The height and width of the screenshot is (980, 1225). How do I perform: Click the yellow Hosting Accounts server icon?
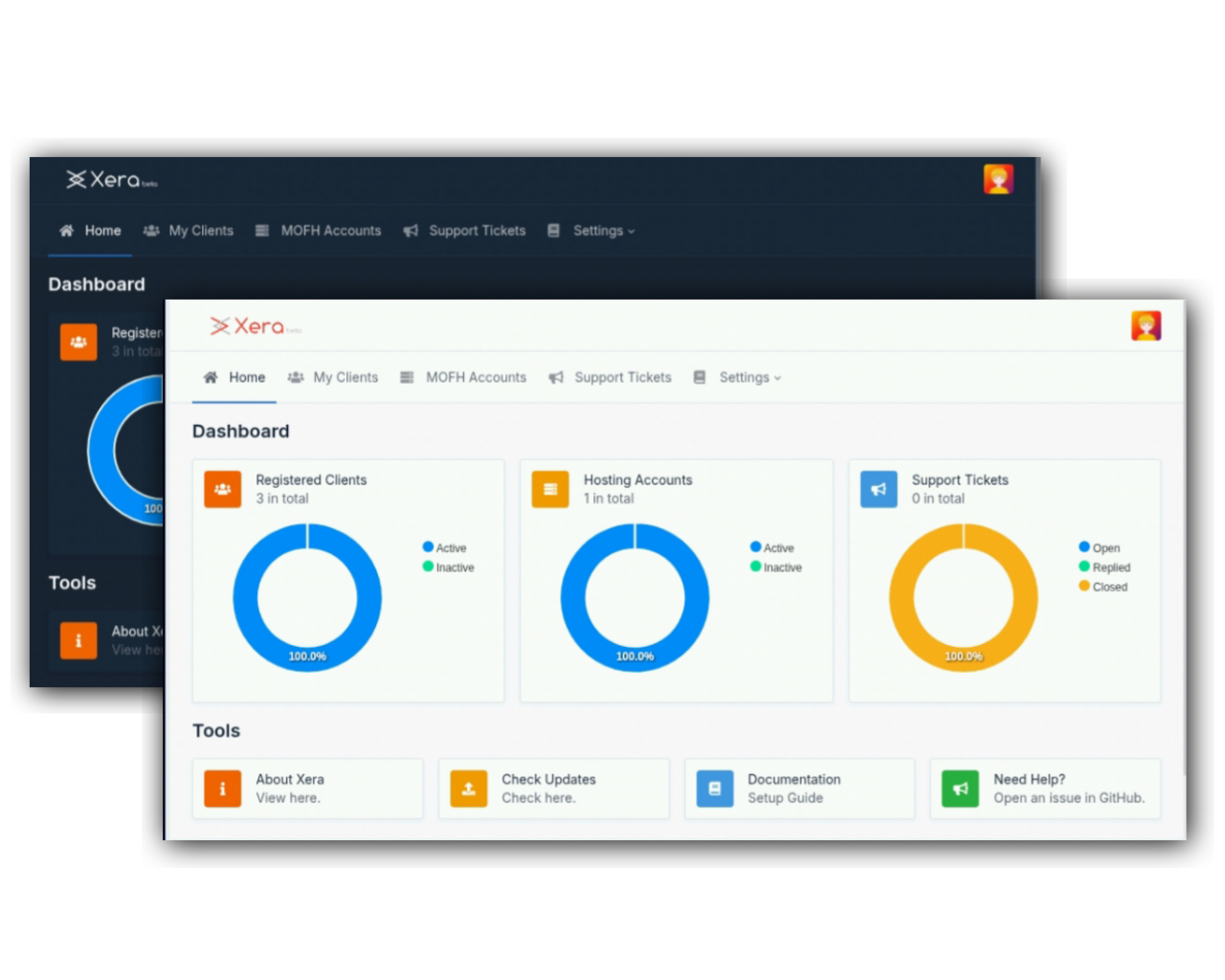(550, 489)
